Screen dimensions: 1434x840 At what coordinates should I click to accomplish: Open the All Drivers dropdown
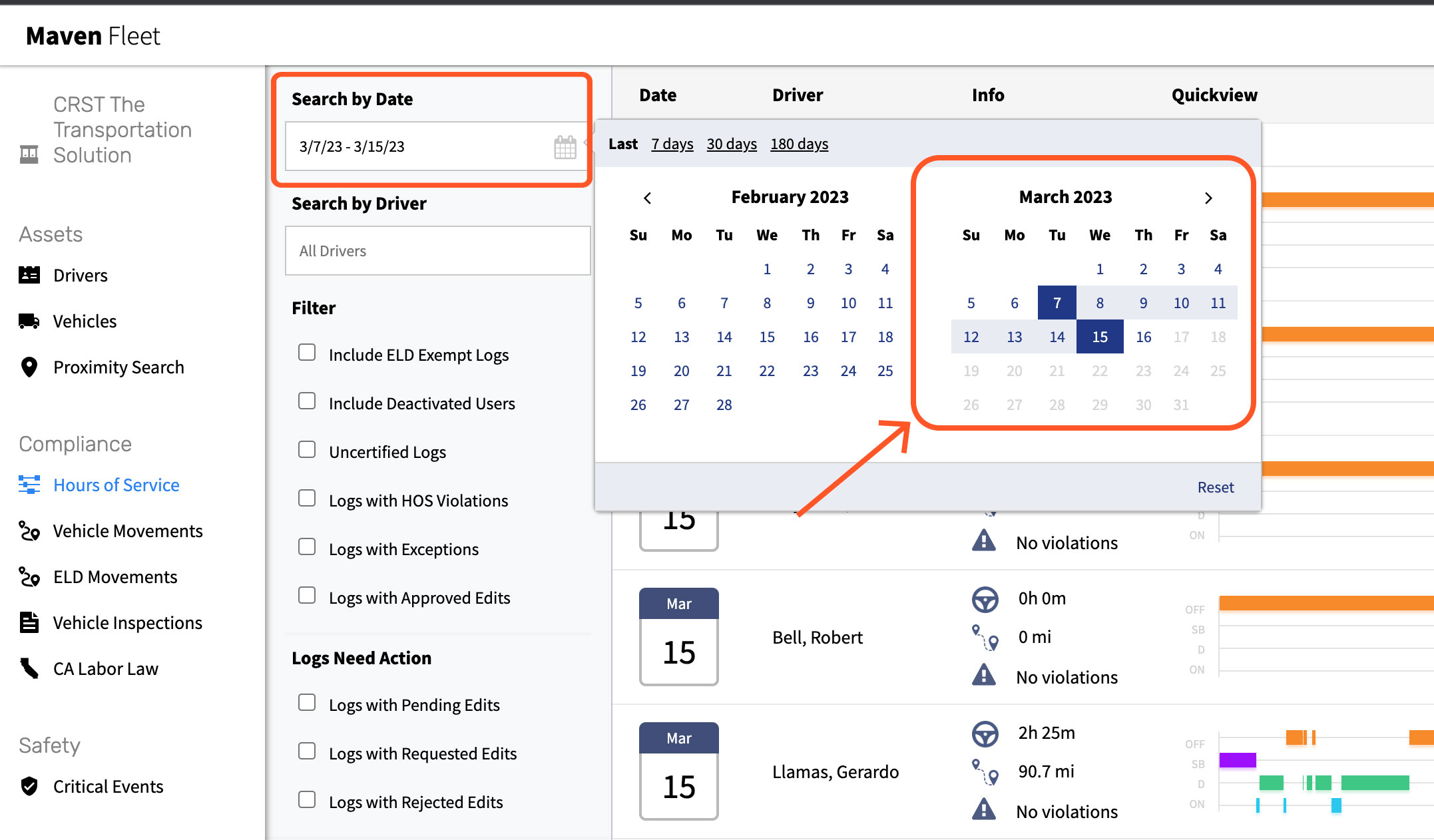(x=437, y=251)
